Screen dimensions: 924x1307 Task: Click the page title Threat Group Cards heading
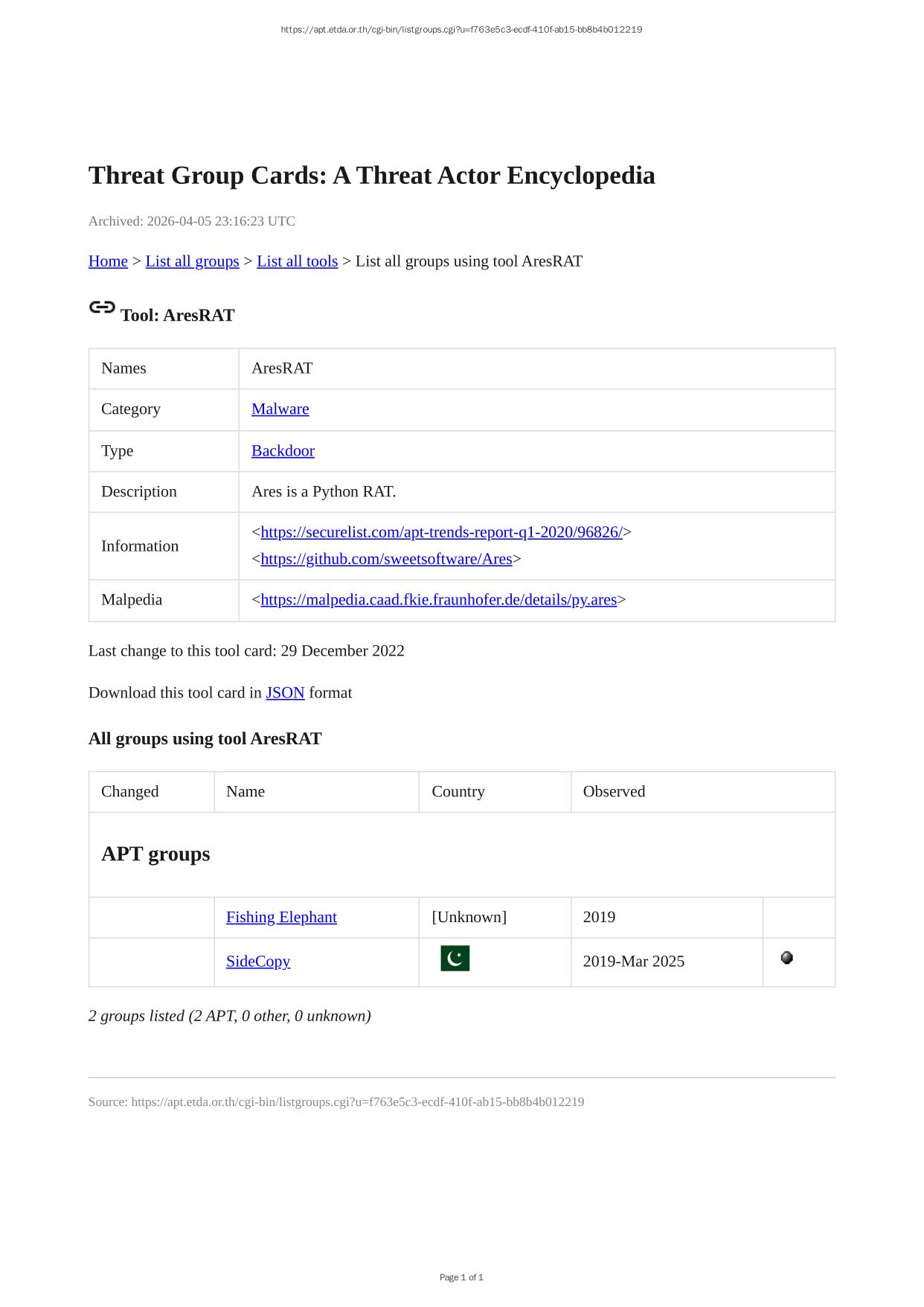point(371,176)
